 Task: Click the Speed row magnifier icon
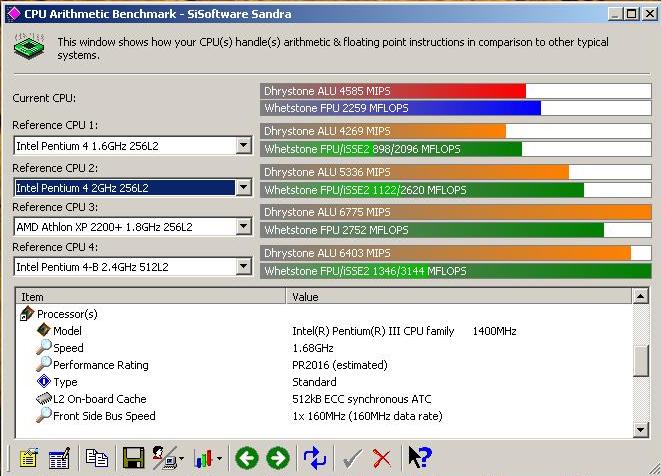43,347
